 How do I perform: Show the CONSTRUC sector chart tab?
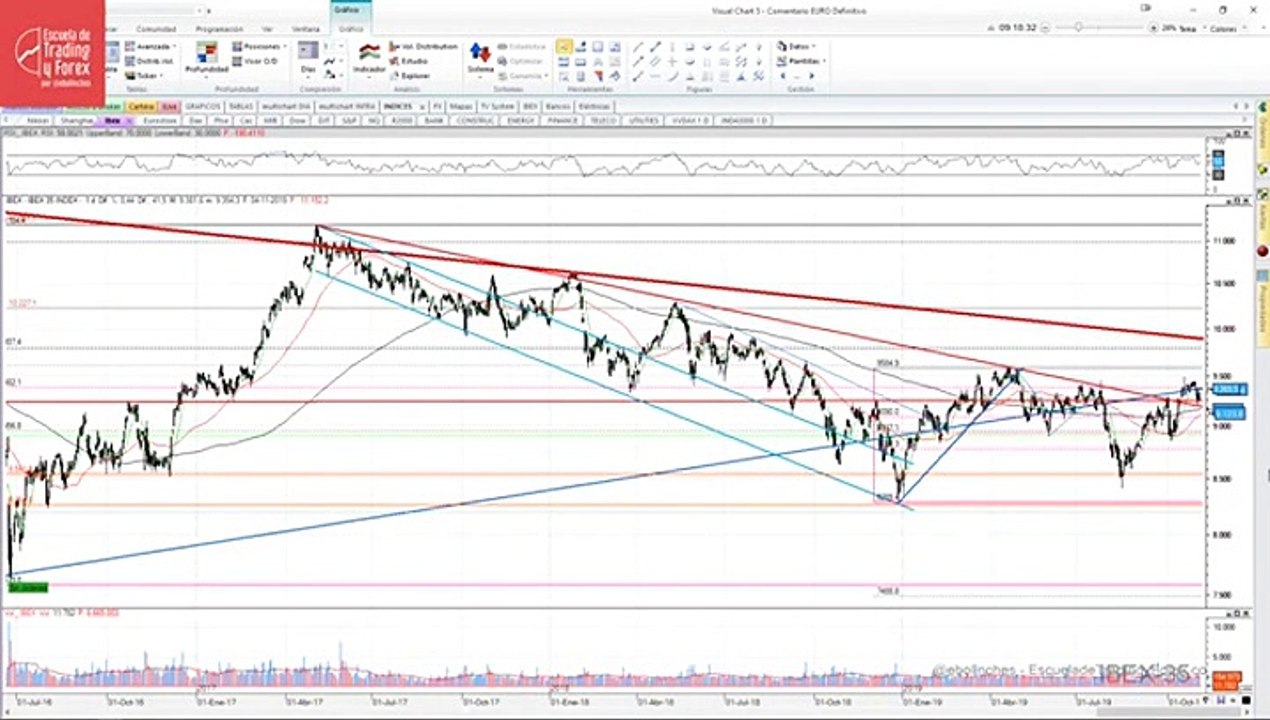(474, 120)
